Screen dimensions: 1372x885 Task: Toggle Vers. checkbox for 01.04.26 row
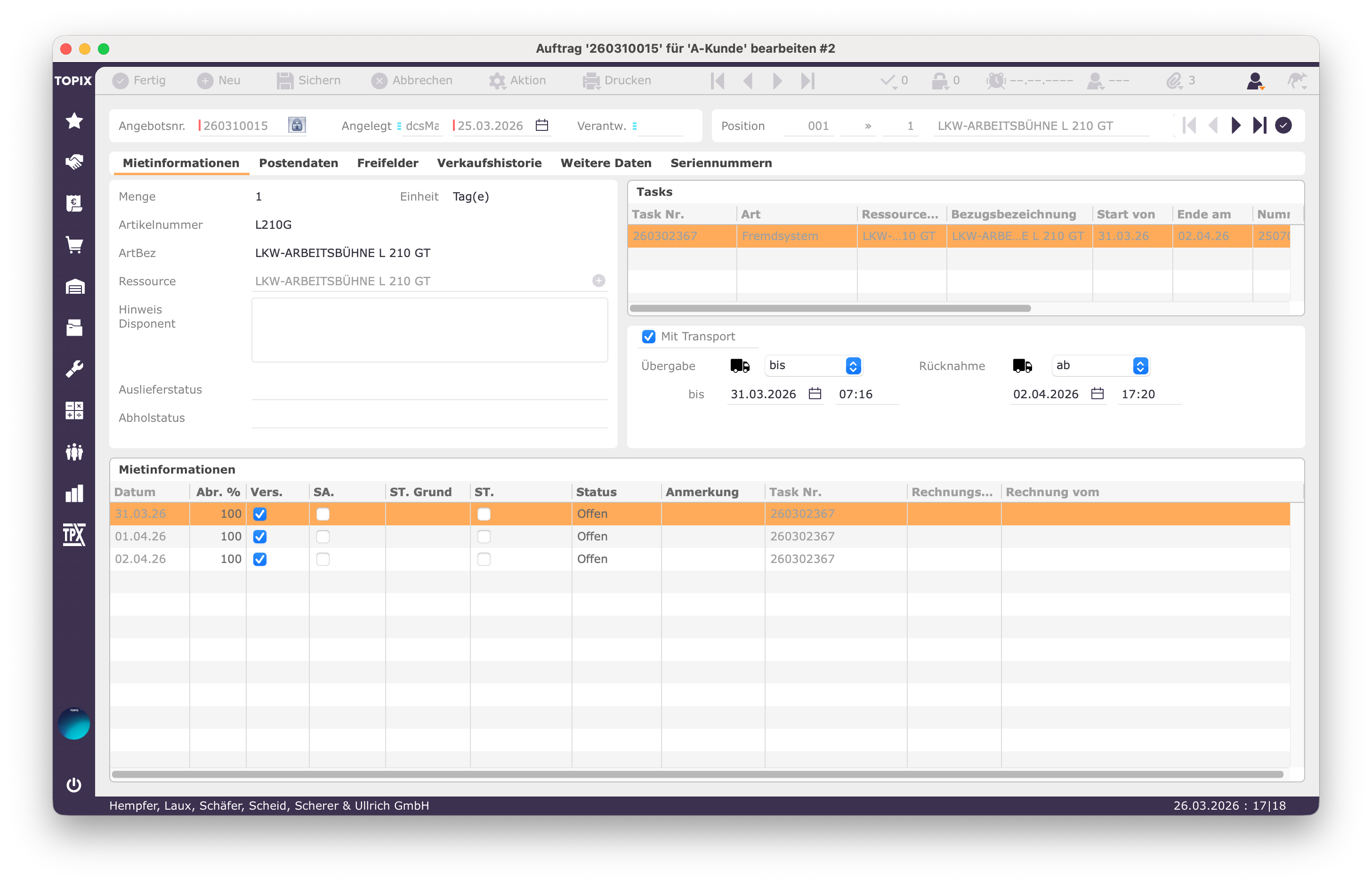coord(260,537)
